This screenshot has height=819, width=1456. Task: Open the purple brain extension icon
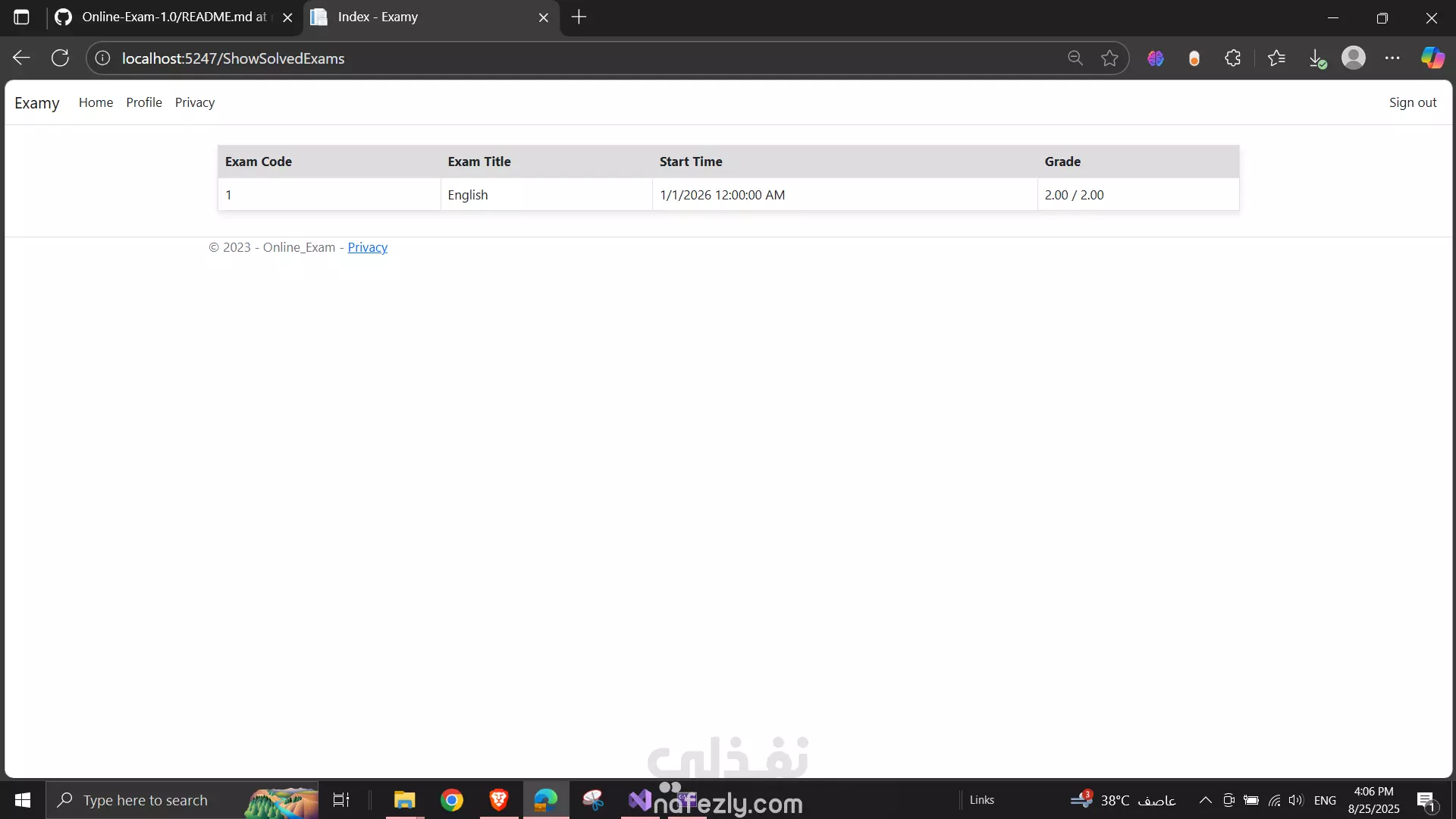click(1155, 58)
